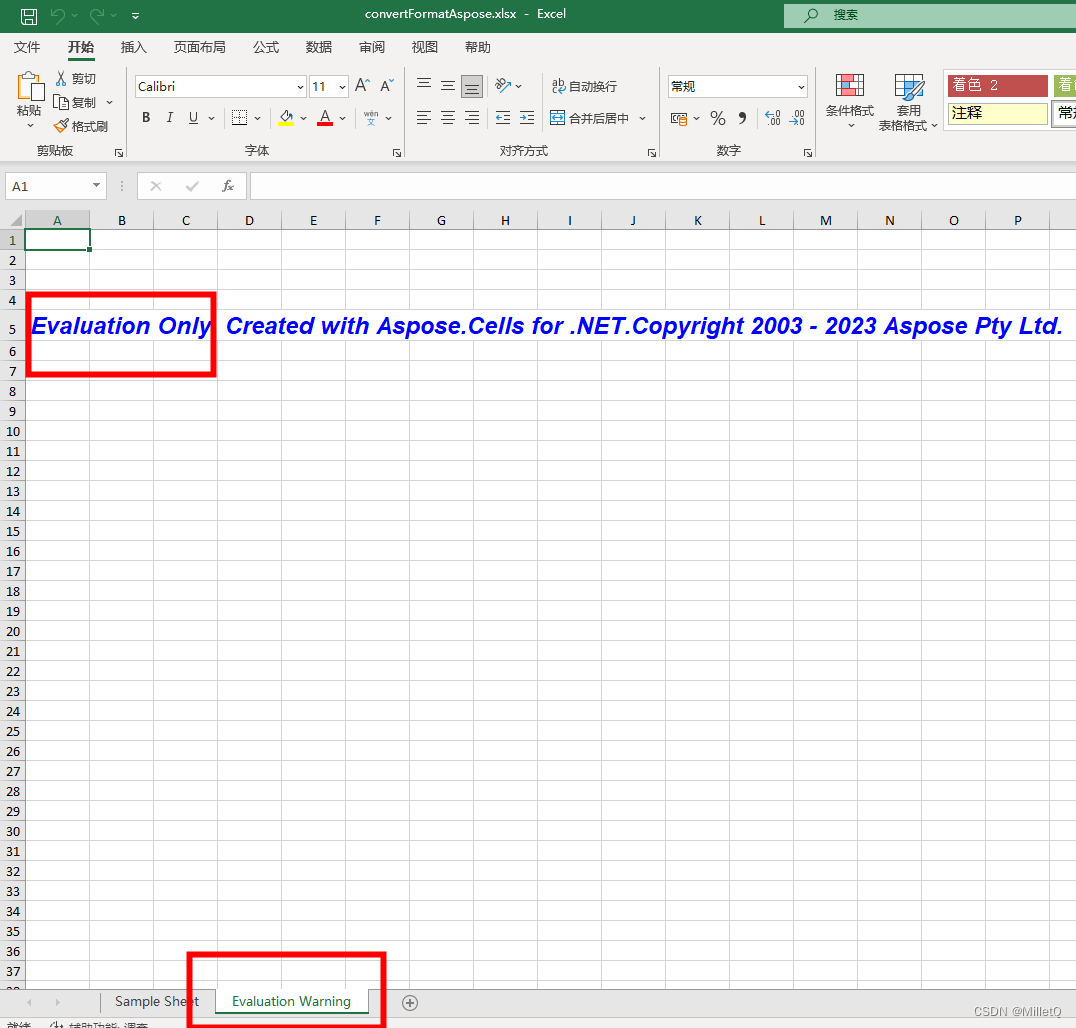
Task: Switch to the 插入 tab
Action: (133, 47)
